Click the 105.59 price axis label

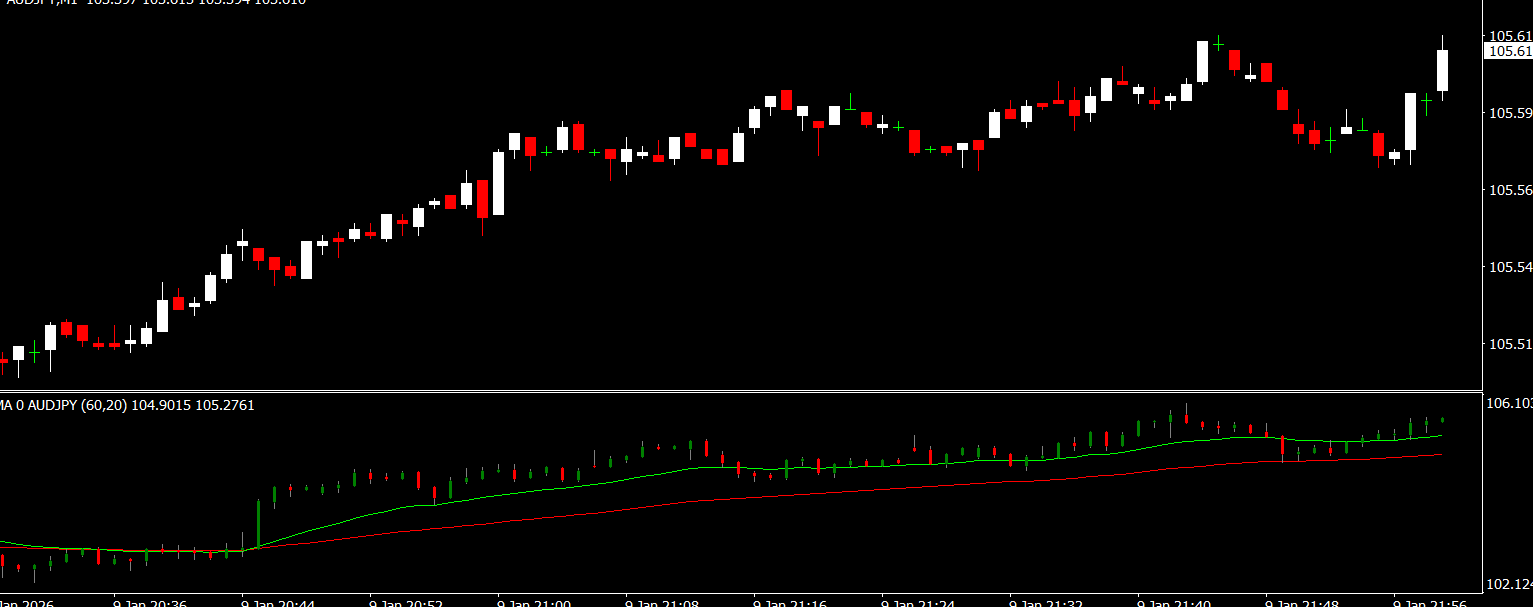(1510, 113)
